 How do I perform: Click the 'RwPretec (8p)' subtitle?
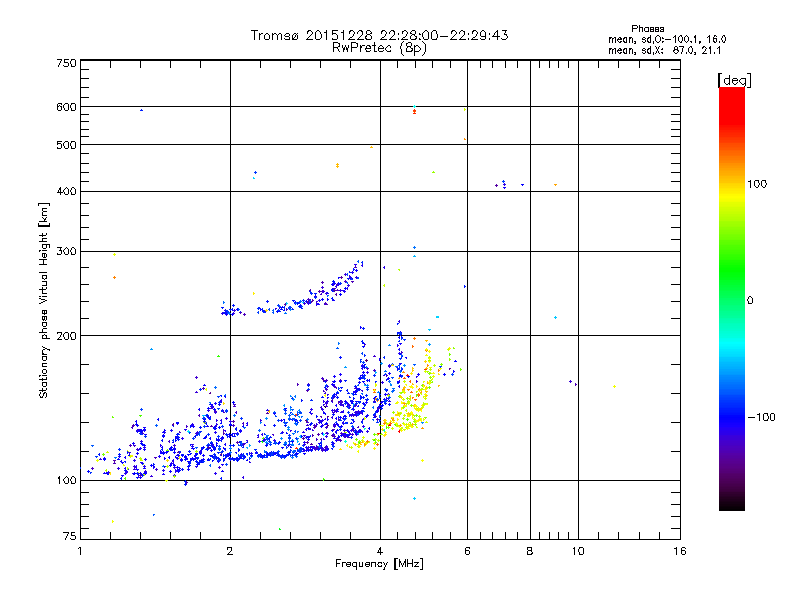tap(379, 48)
